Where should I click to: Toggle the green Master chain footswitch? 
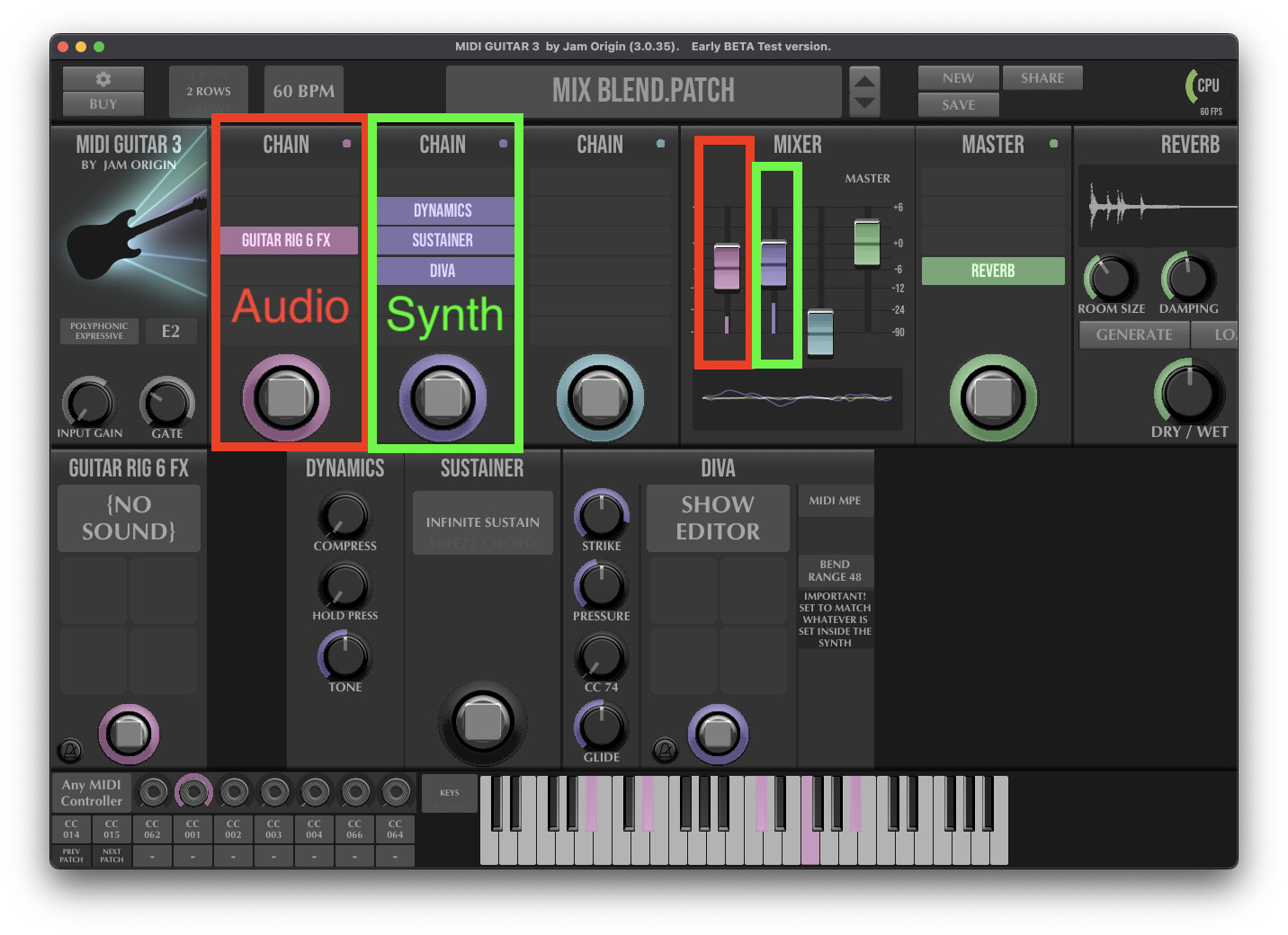coord(992,396)
